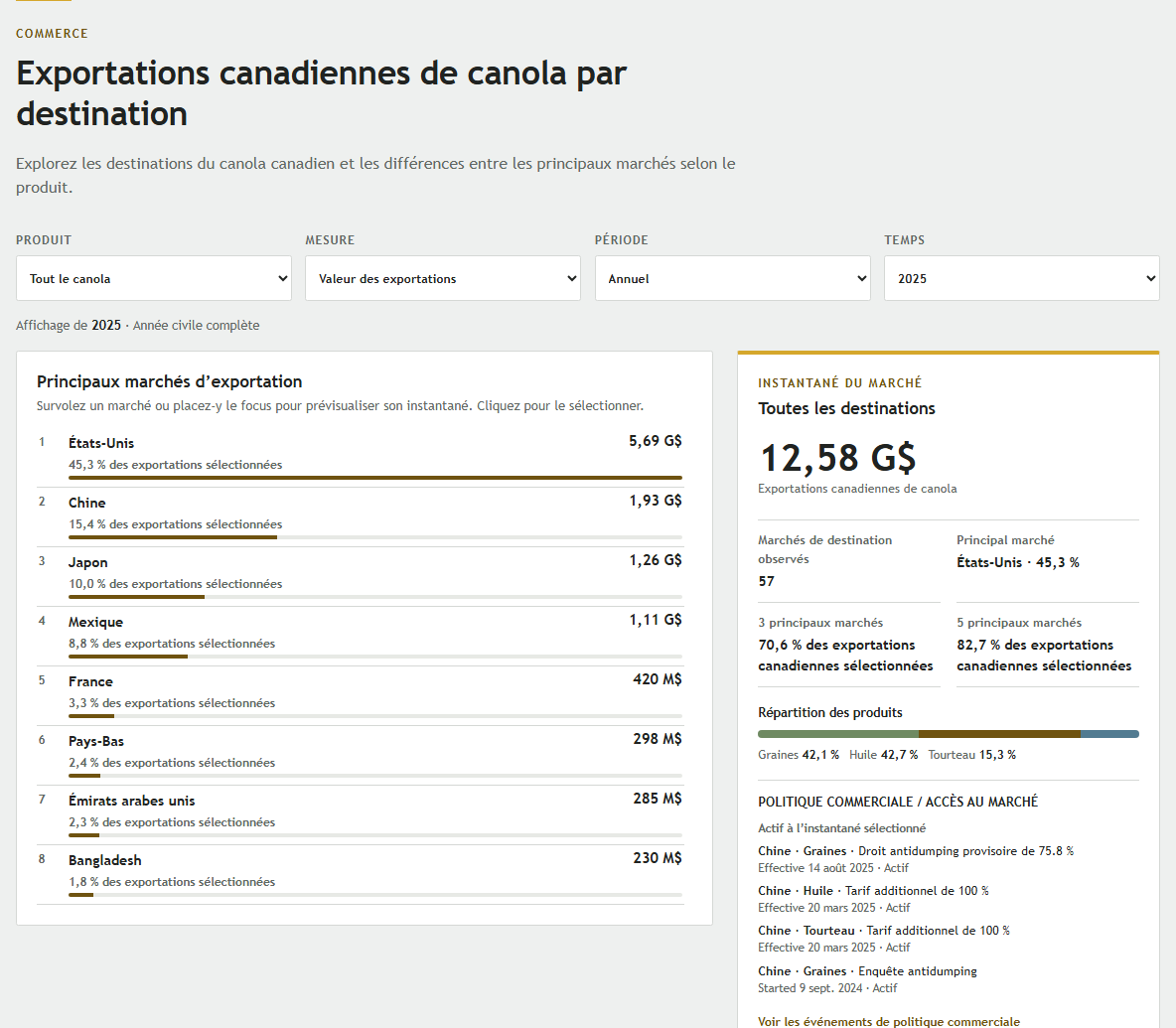1176x1028 pixels.
Task: Click the 420 M$ value for France
Action: [657, 679]
